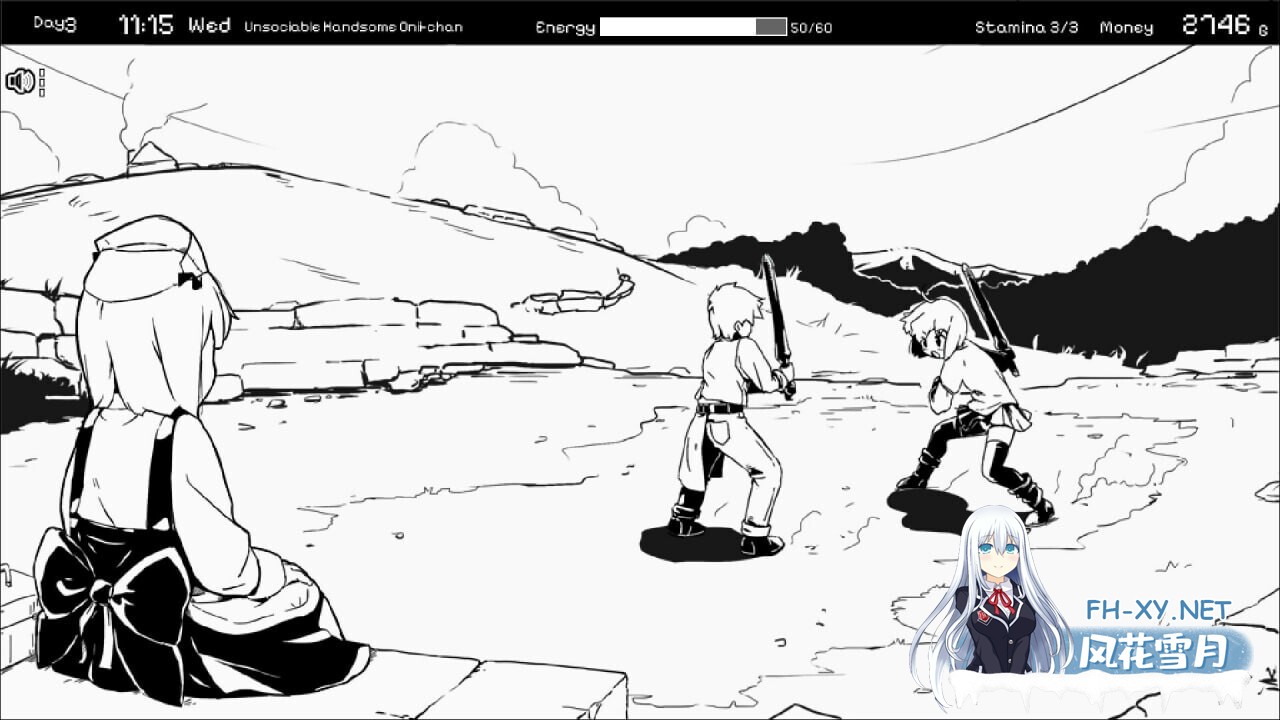Click the Day3 indicator
Image resolution: width=1280 pixels, height=720 pixels.
point(54,24)
